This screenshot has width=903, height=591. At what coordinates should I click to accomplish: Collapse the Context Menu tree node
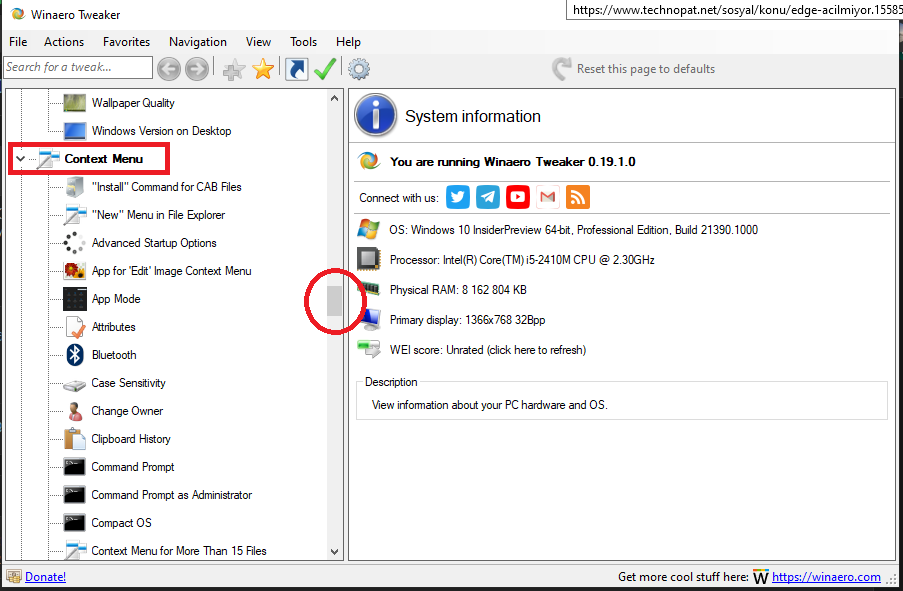pos(21,158)
